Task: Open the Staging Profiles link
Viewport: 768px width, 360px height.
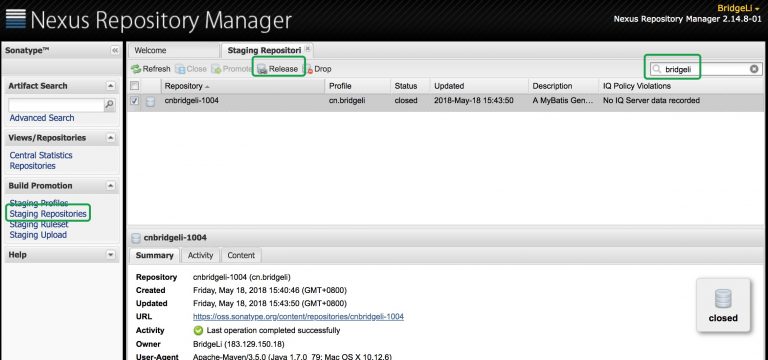Action: click(39, 203)
